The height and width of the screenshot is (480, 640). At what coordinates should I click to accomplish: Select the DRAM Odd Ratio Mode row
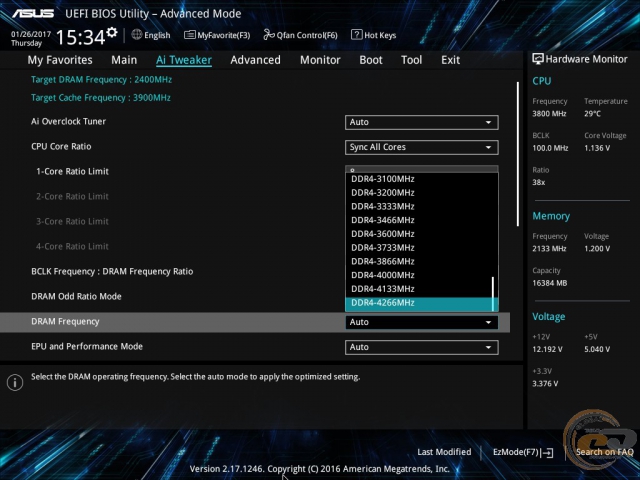coord(76,296)
